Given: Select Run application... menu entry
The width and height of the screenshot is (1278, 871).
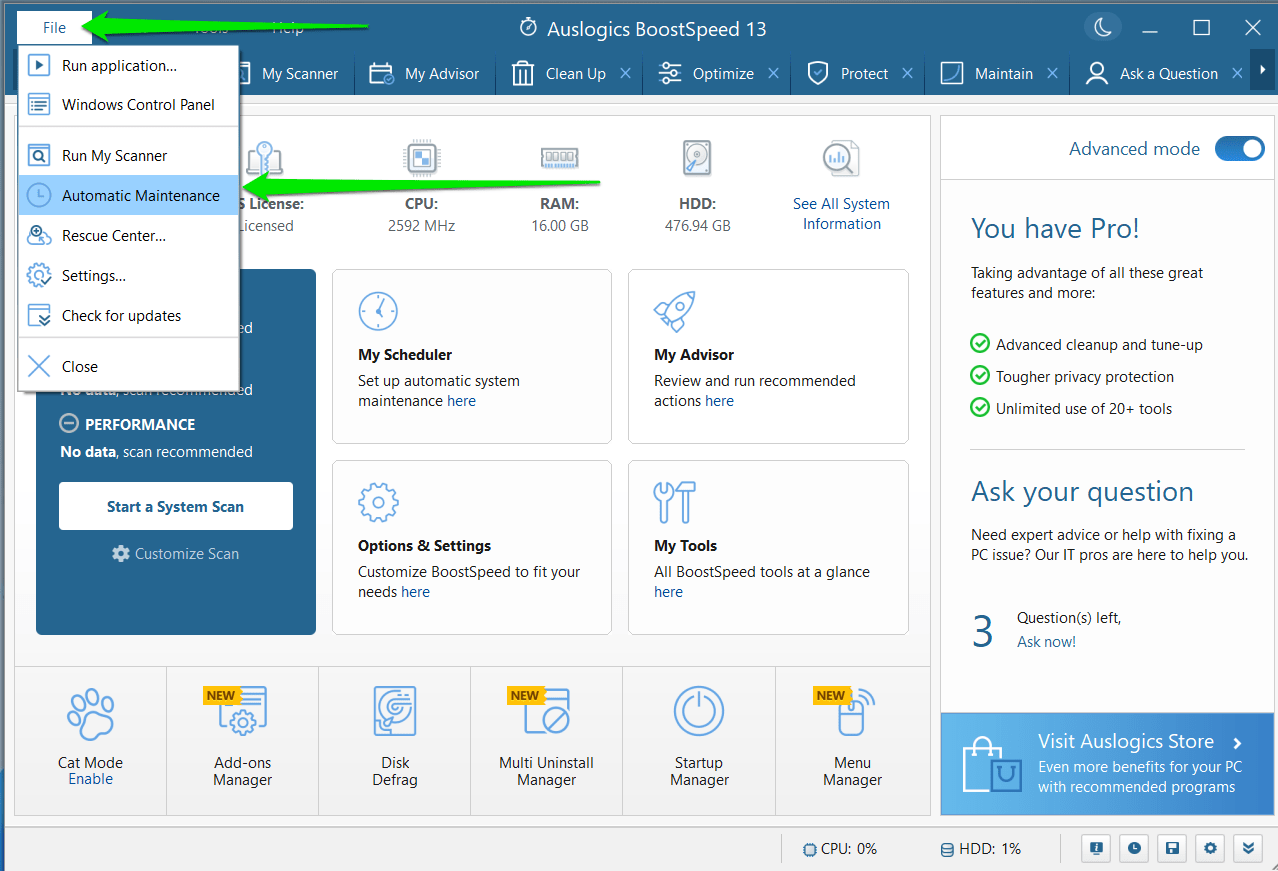Looking at the screenshot, I should [128, 66].
